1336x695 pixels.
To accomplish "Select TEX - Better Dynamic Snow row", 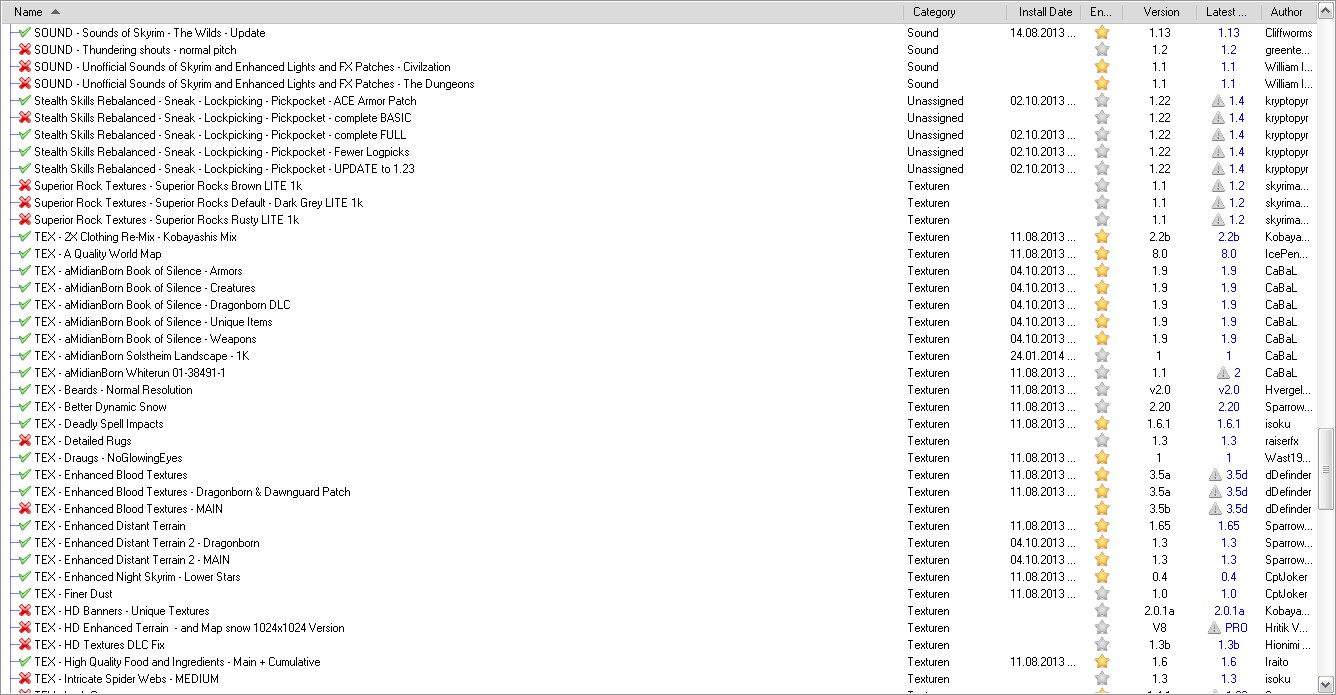I will [x=100, y=407].
